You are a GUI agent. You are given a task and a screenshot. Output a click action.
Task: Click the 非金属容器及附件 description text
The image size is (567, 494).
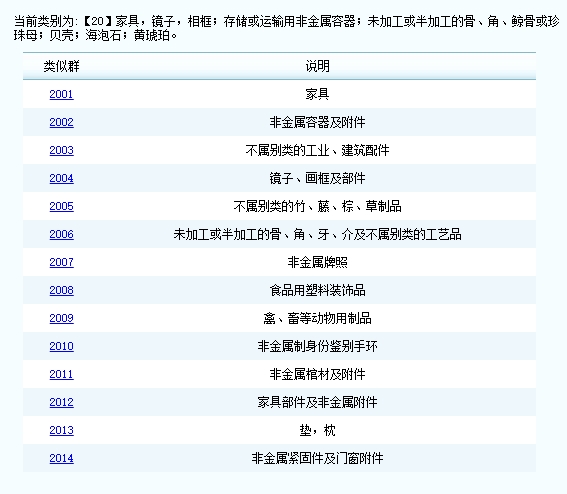point(317,122)
